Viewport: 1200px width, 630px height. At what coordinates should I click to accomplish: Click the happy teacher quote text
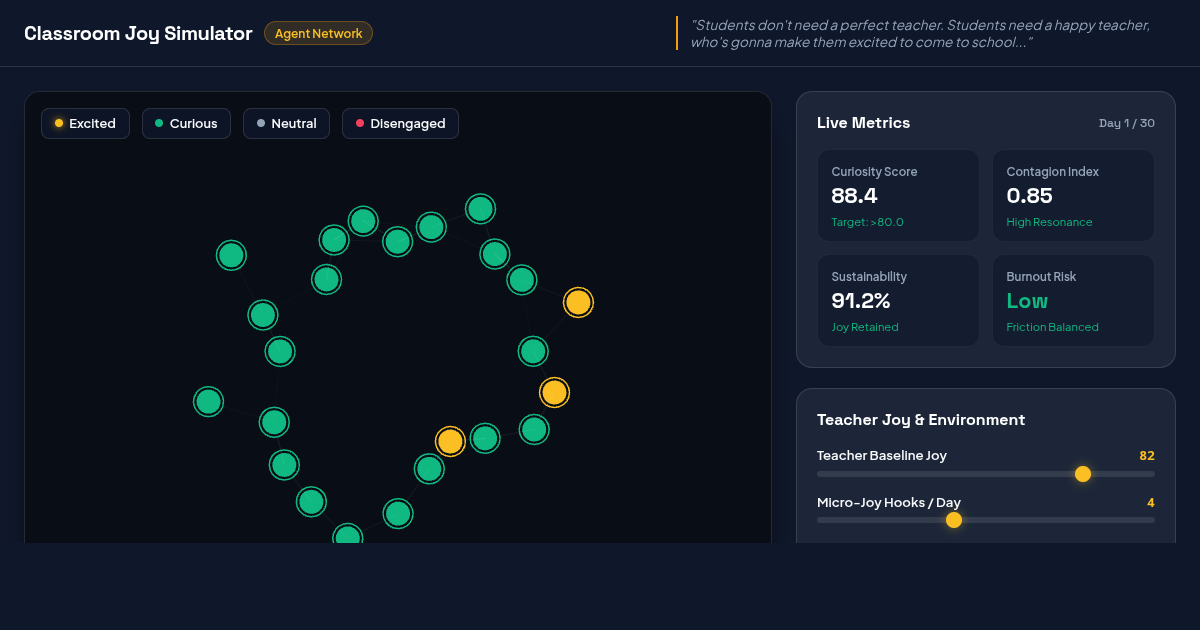[x=920, y=33]
